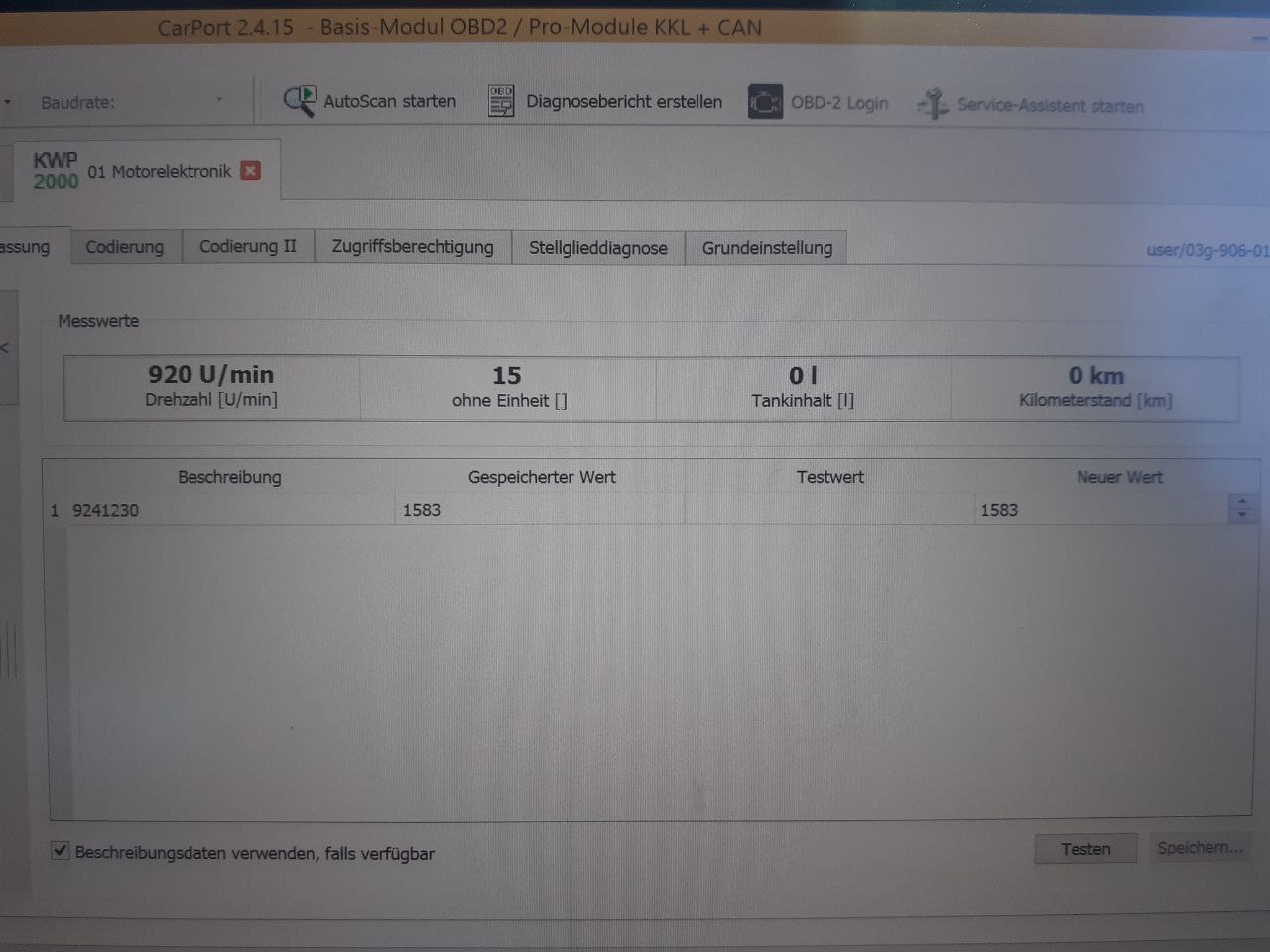Screen dimensions: 1270x952
Task: Toggle Beschreibungsdaten verwenden checkbox
Action: pos(61,851)
